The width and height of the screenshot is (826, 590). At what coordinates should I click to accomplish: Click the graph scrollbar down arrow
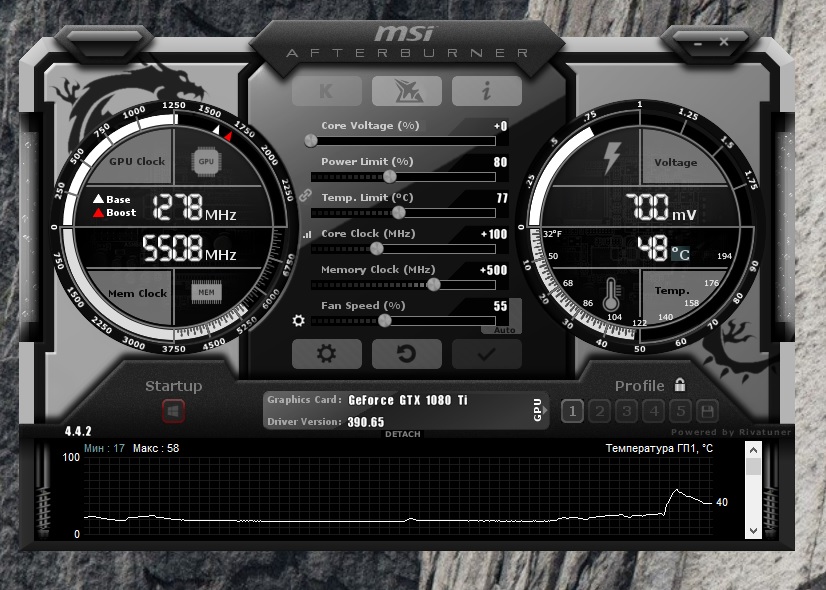tap(753, 530)
